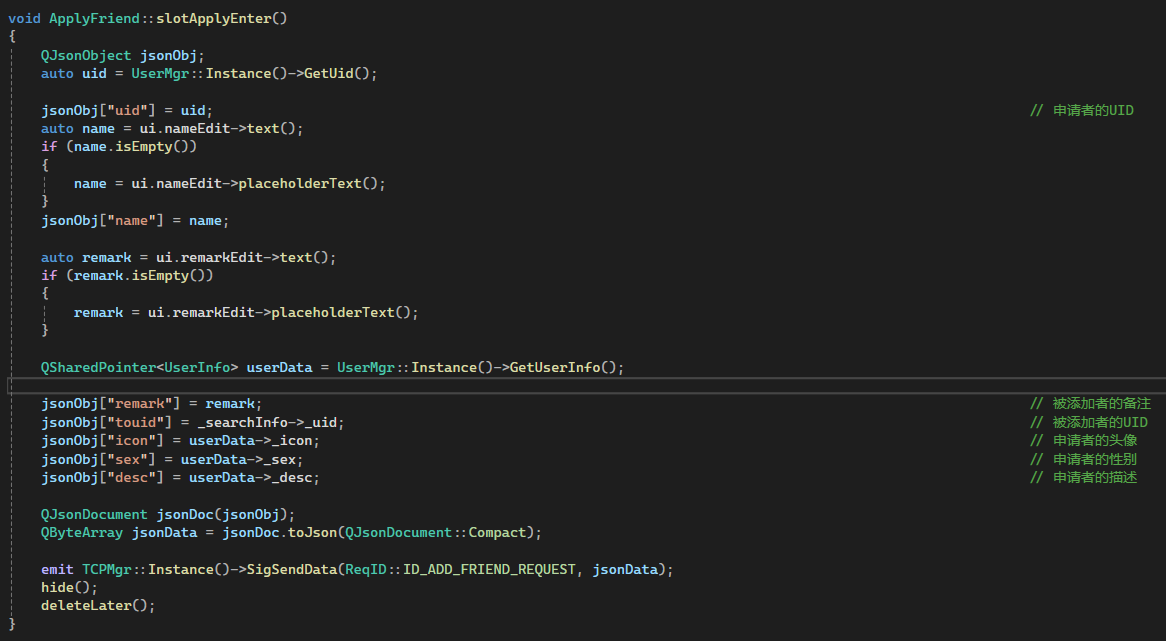1166x641 pixels.
Task: Click the 申请者的UID comment
Action: pyautogui.click(x=1081, y=110)
